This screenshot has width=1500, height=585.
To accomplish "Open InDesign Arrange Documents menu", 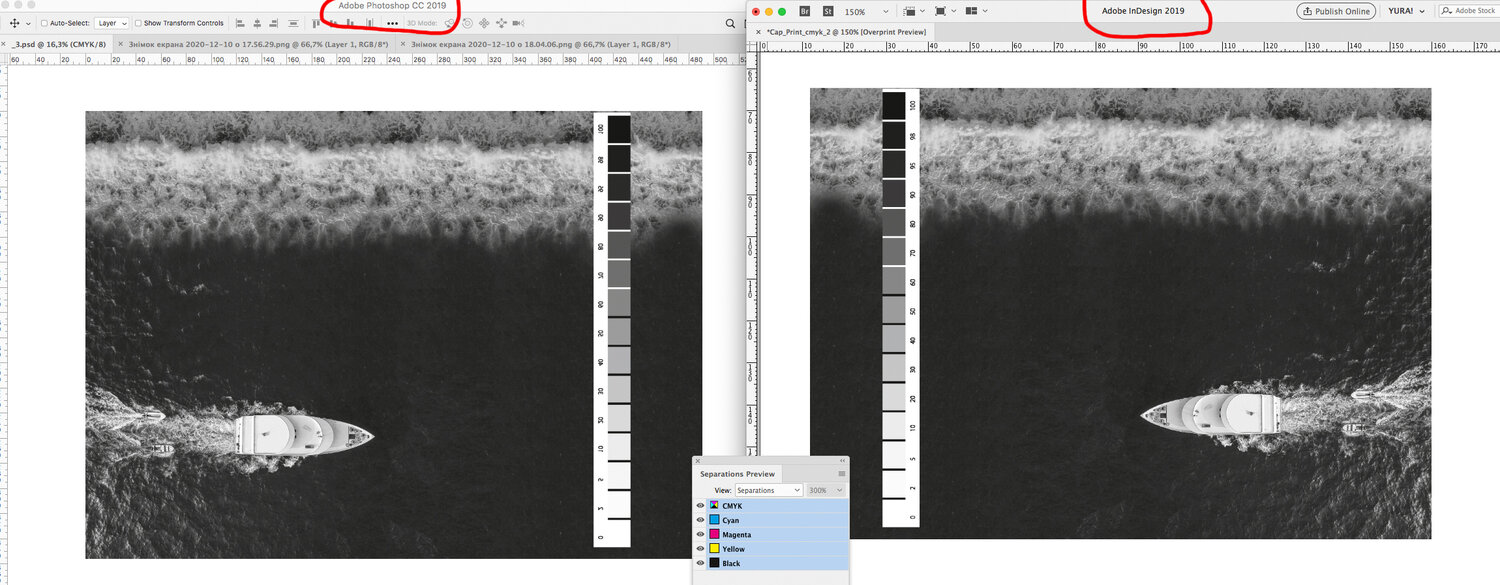I will [976, 11].
